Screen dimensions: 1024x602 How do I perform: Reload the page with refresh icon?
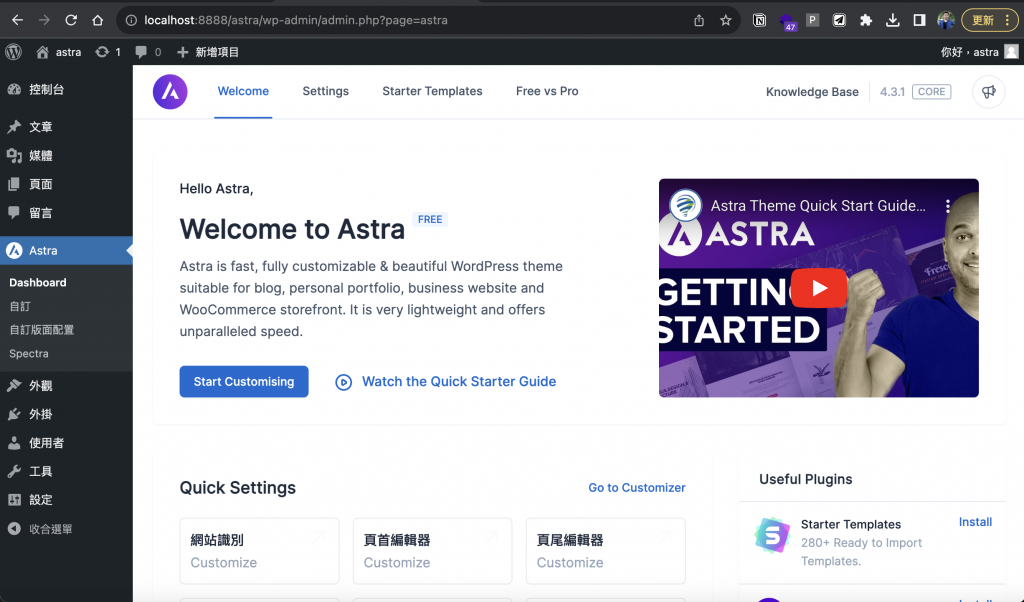click(71, 20)
